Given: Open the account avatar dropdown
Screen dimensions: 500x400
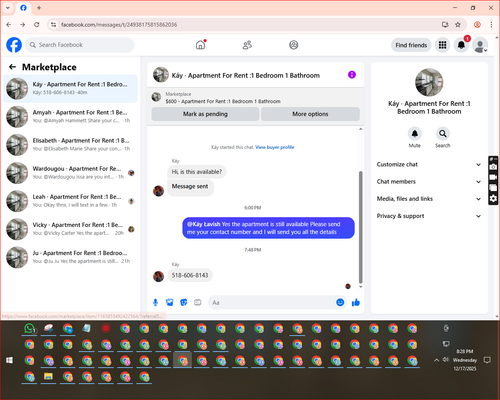Looking at the screenshot, I should click(x=480, y=46).
